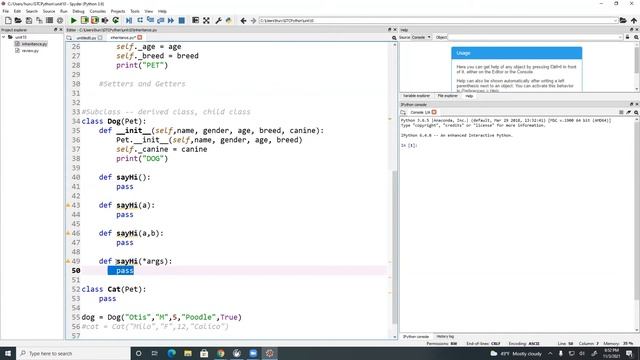Open the Edit menu
This screenshot has width=640, height=360.
click(x=17, y=11)
